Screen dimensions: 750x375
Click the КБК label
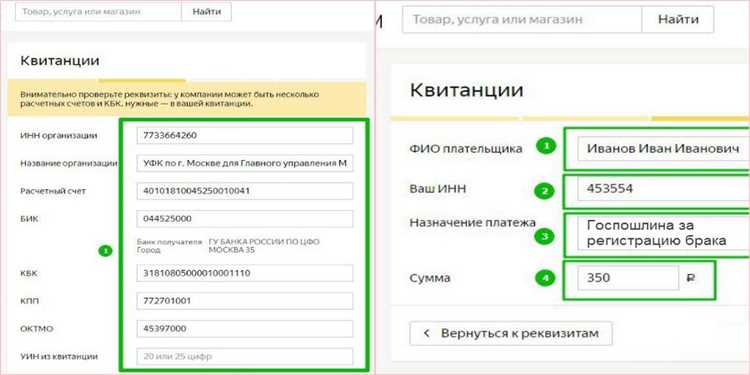(29, 273)
